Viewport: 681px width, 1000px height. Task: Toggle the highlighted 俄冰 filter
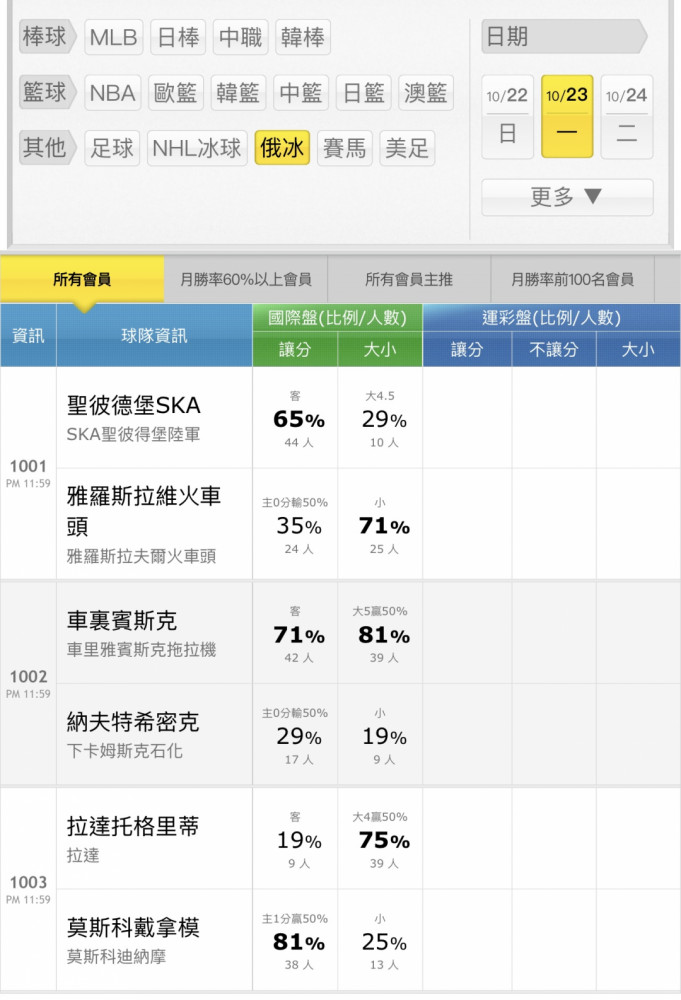[x=282, y=149]
